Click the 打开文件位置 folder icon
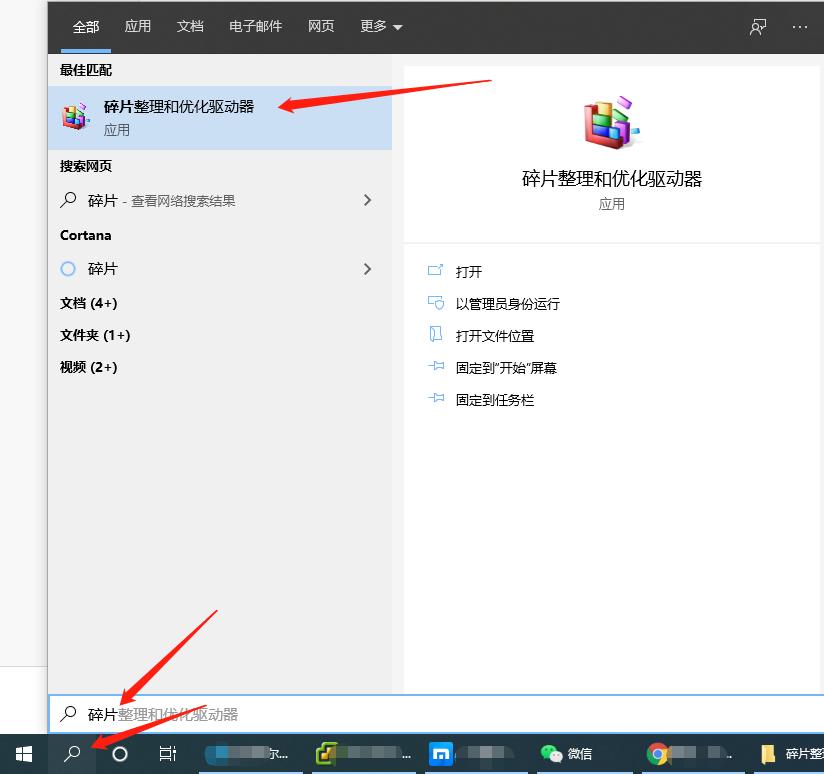 (x=437, y=335)
